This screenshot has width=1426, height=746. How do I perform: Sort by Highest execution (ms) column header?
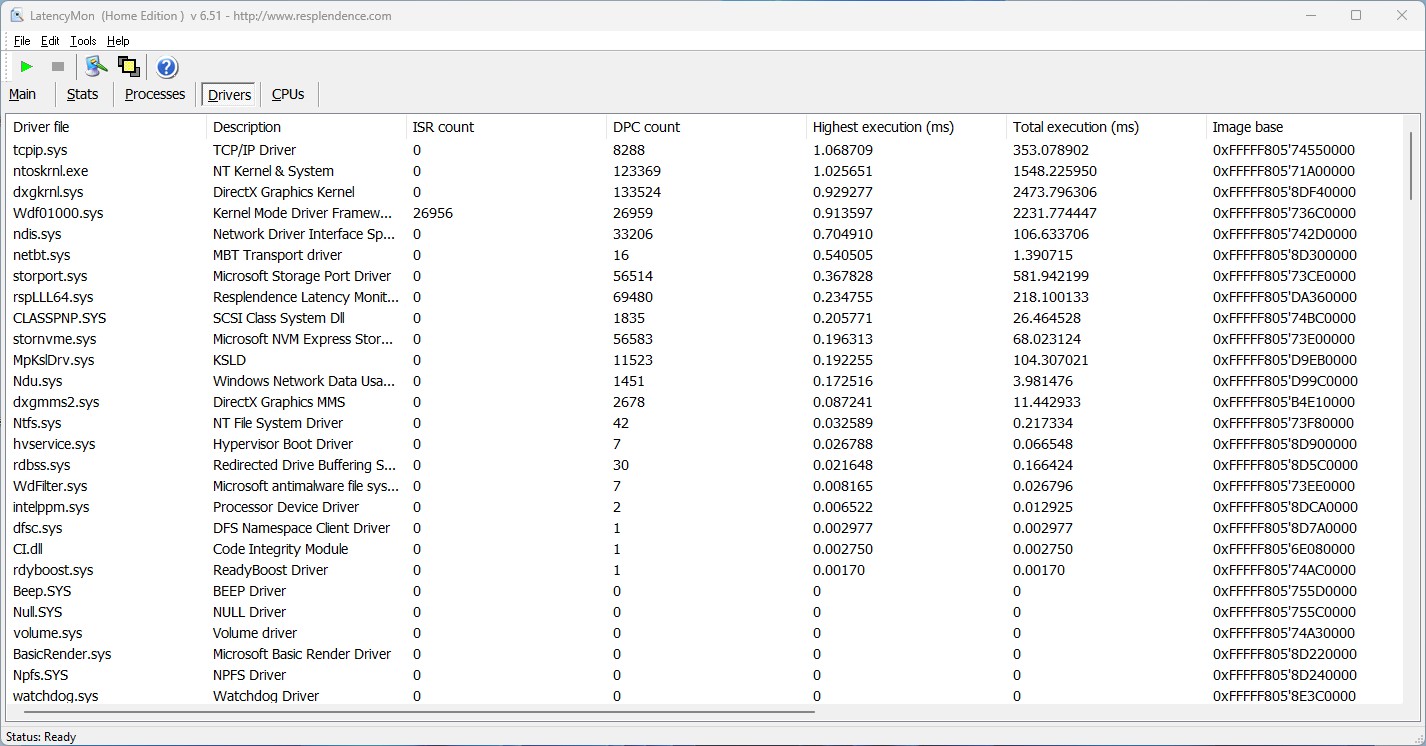[883, 127]
